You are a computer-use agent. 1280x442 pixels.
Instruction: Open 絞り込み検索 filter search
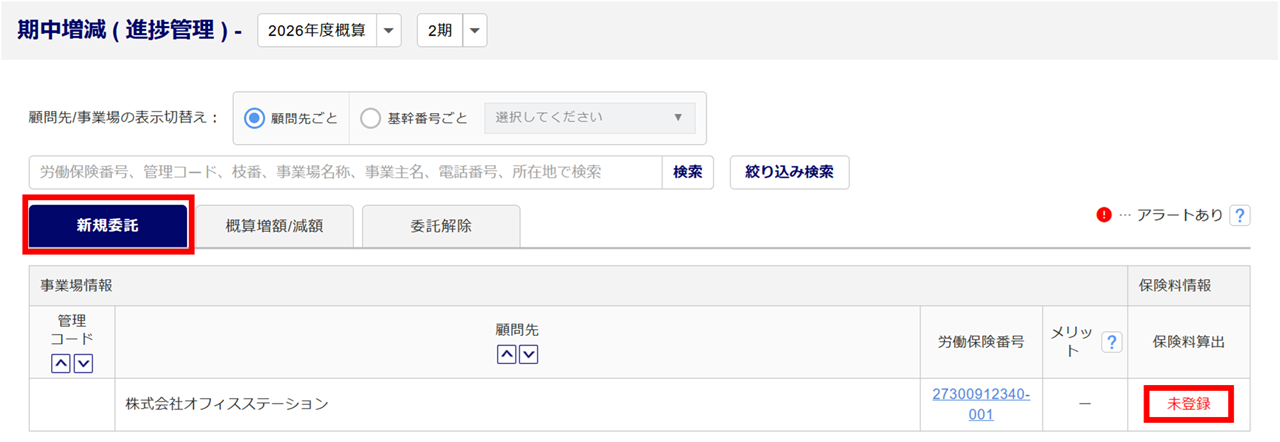click(789, 172)
